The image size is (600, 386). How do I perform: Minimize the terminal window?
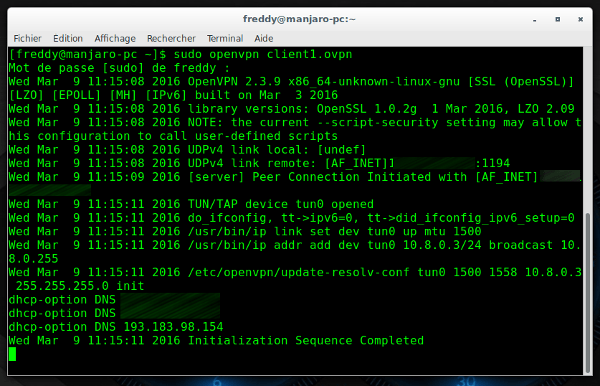pyautogui.click(x=535, y=20)
